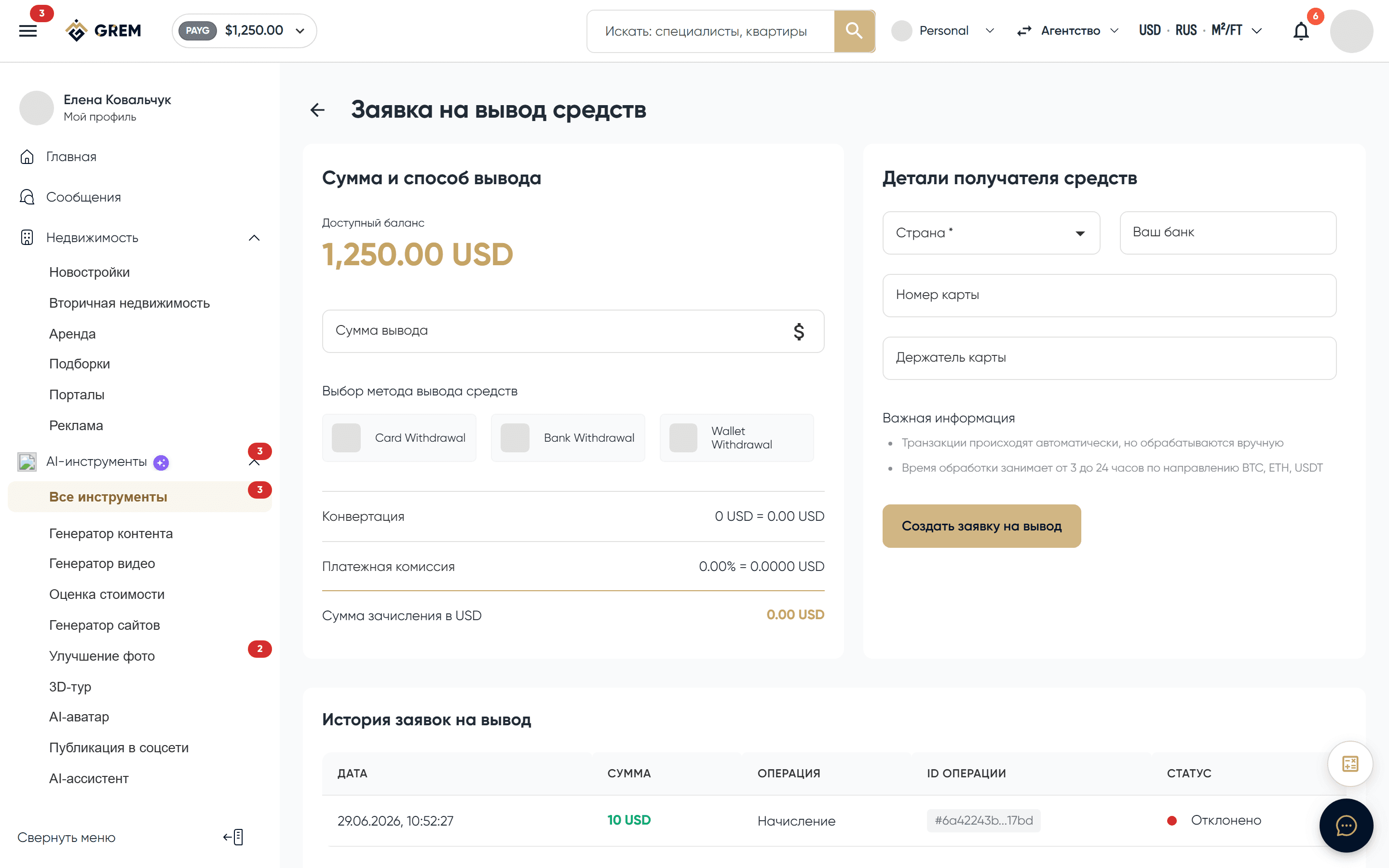Open the live chat bubble

pyautogui.click(x=1346, y=826)
